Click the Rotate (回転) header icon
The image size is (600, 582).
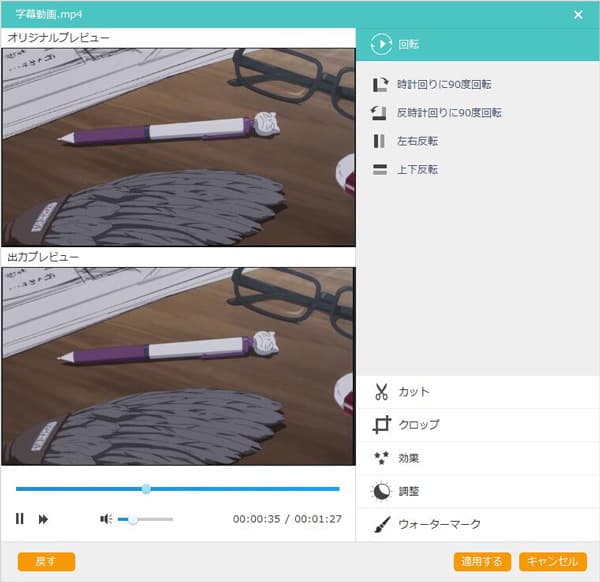point(381,44)
